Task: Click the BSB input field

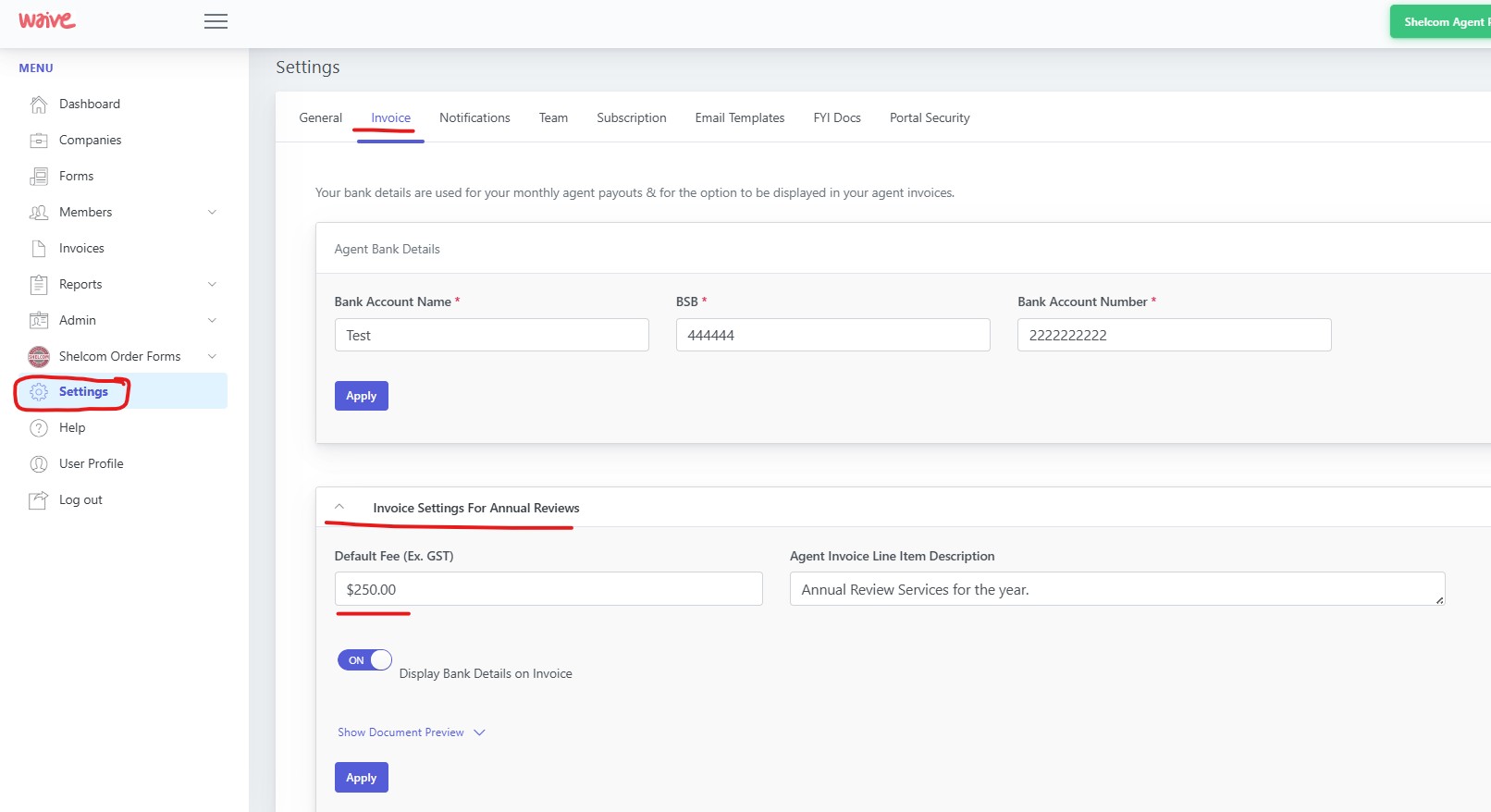Action: 833,335
